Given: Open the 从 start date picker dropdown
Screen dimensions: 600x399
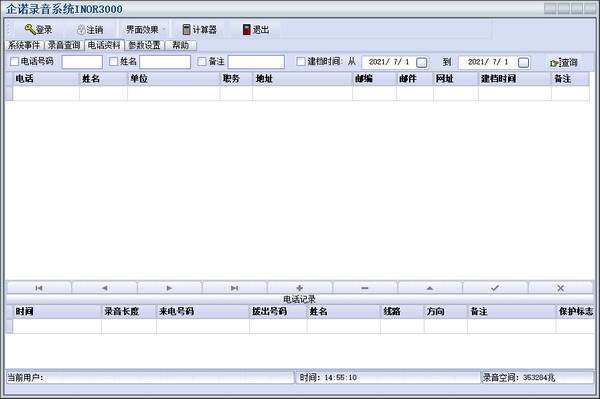Looking at the screenshot, I should pyautogui.click(x=421, y=62).
